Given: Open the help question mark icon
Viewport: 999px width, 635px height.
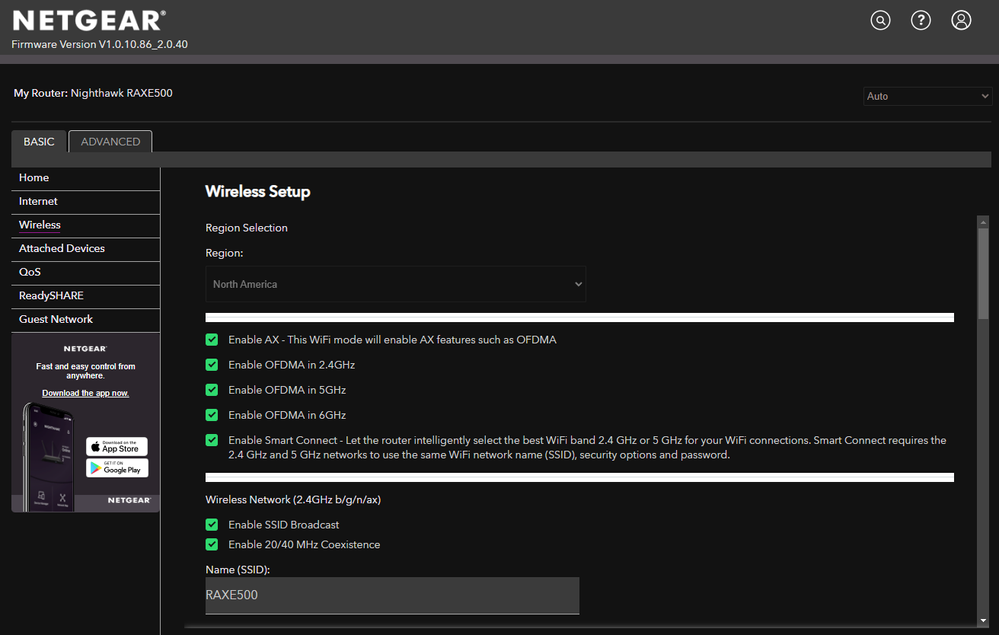Looking at the screenshot, I should (x=920, y=20).
